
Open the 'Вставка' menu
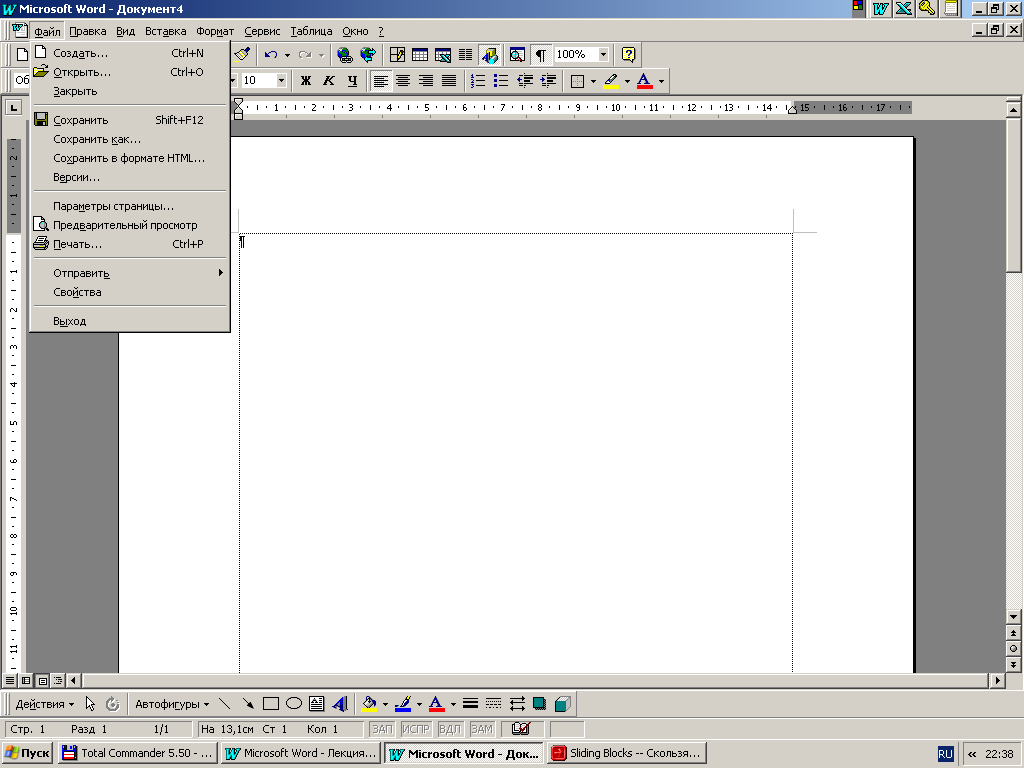(x=165, y=31)
